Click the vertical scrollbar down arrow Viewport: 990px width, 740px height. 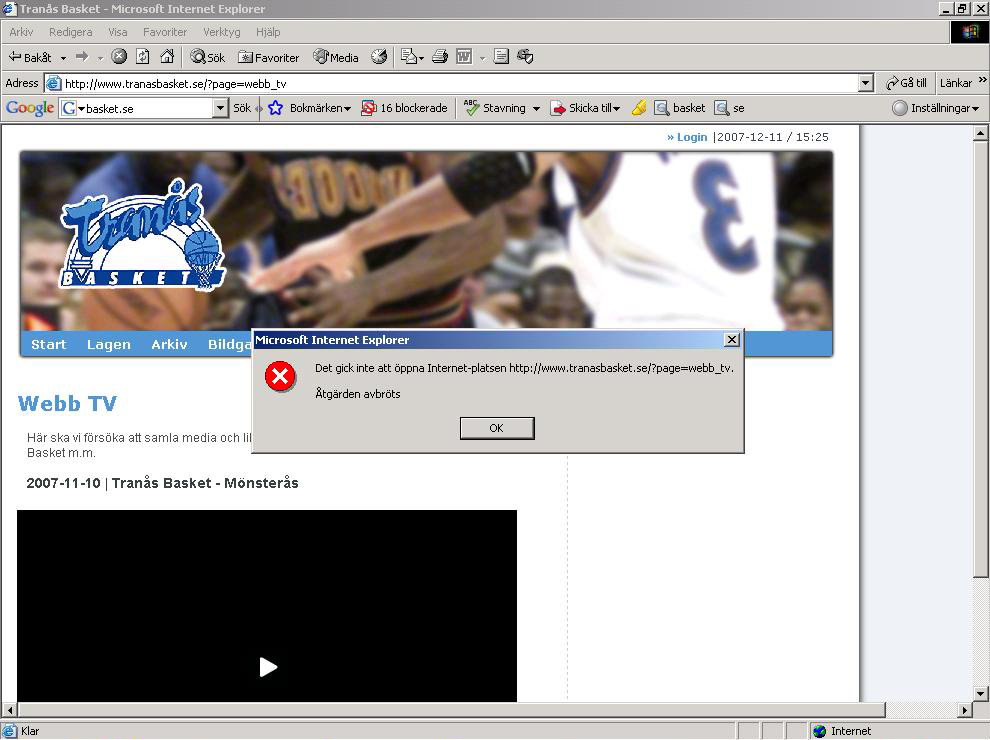[980, 693]
